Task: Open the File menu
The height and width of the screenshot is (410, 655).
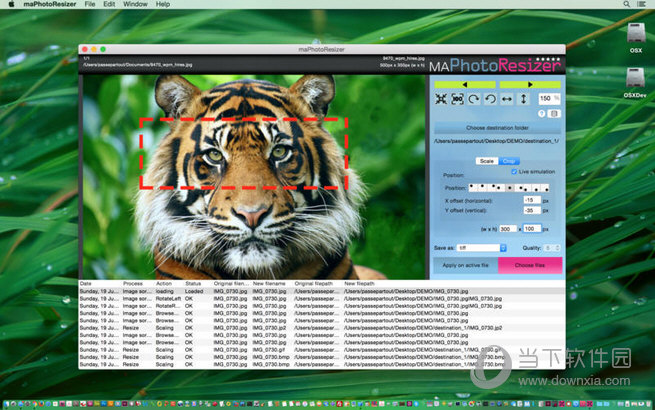Action: (x=90, y=5)
